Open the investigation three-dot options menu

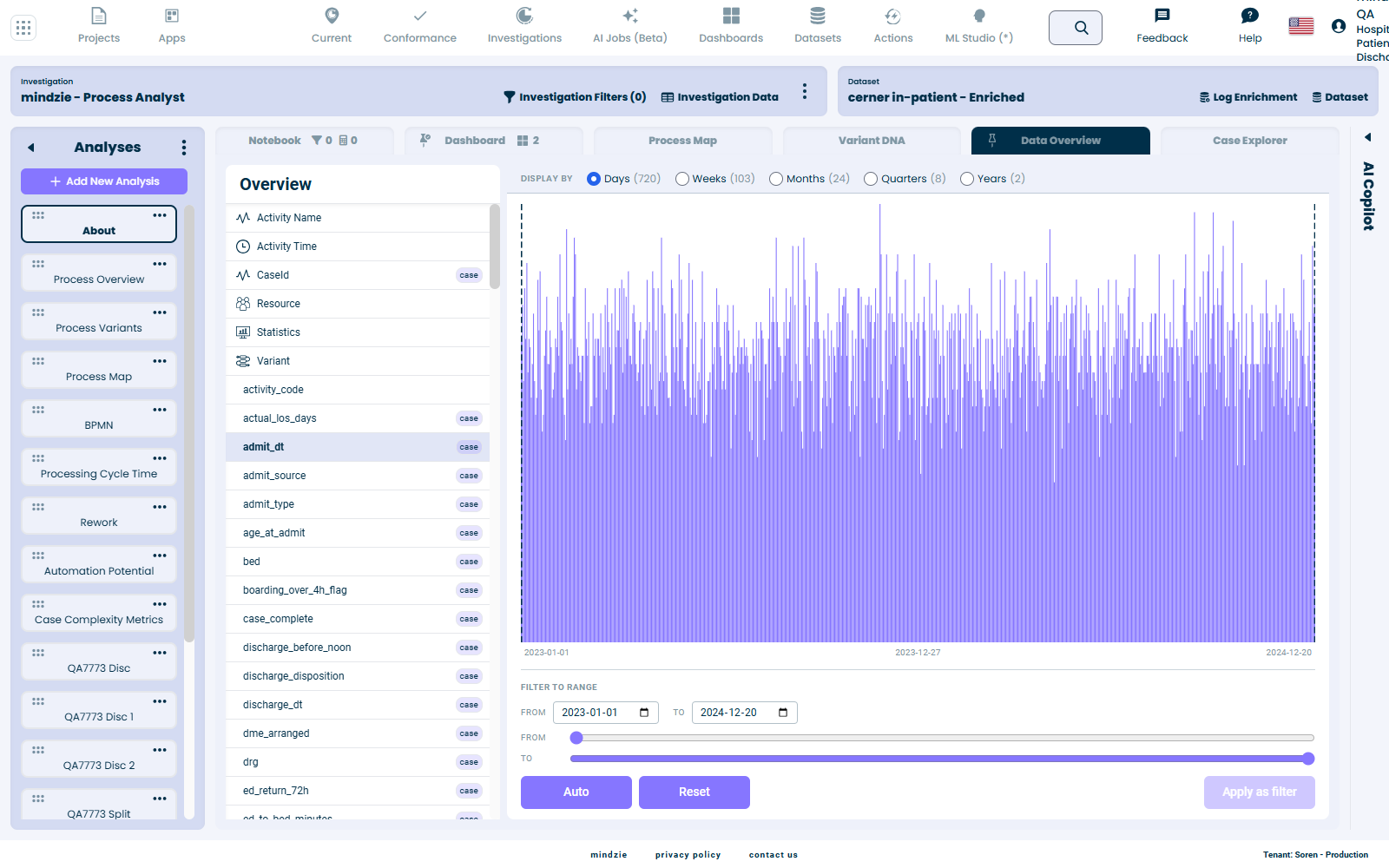click(x=805, y=91)
